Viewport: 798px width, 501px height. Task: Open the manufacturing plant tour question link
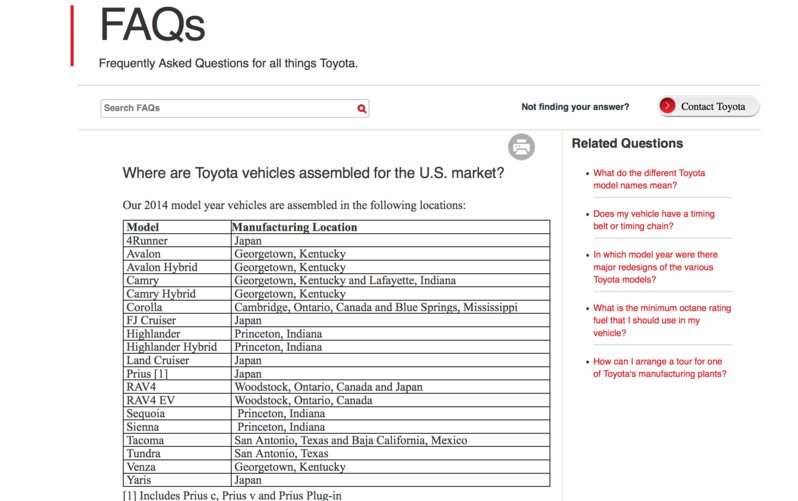[660, 368]
